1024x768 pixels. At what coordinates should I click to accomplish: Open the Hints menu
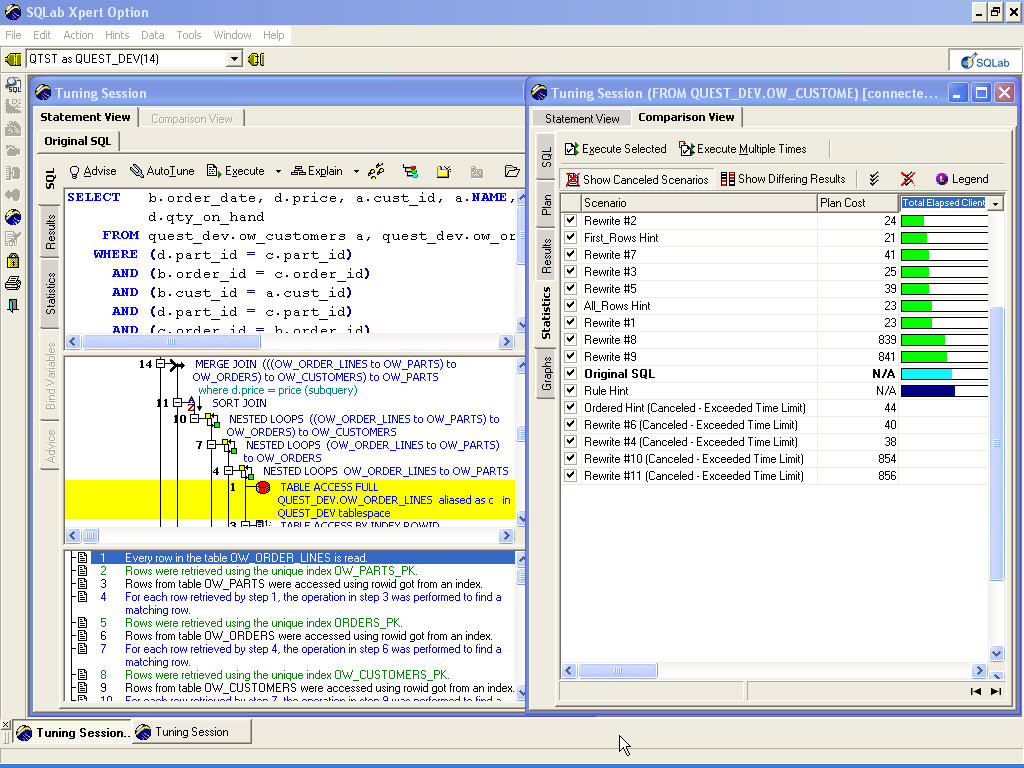(117, 35)
